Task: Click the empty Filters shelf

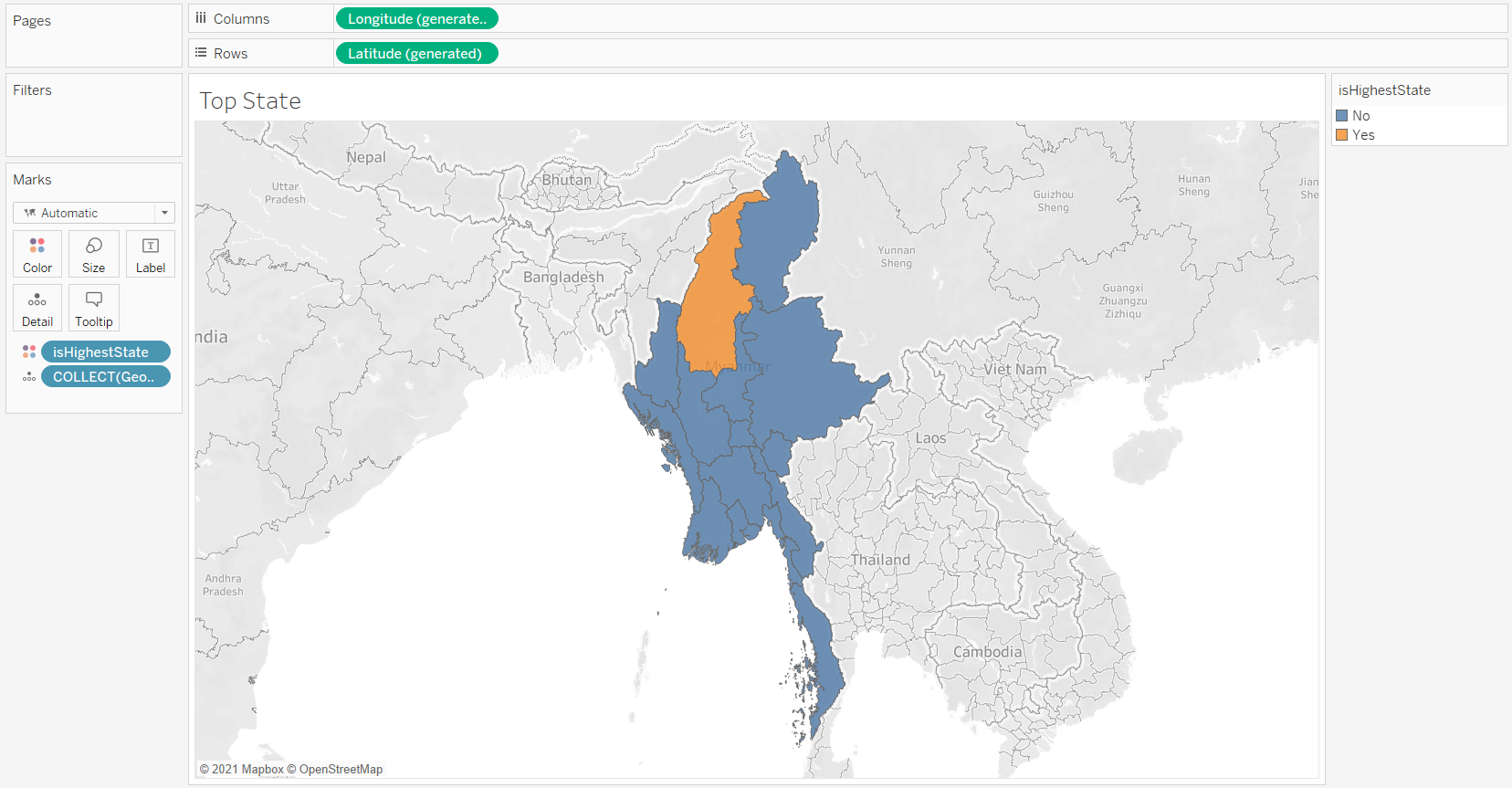Action: coord(94,123)
